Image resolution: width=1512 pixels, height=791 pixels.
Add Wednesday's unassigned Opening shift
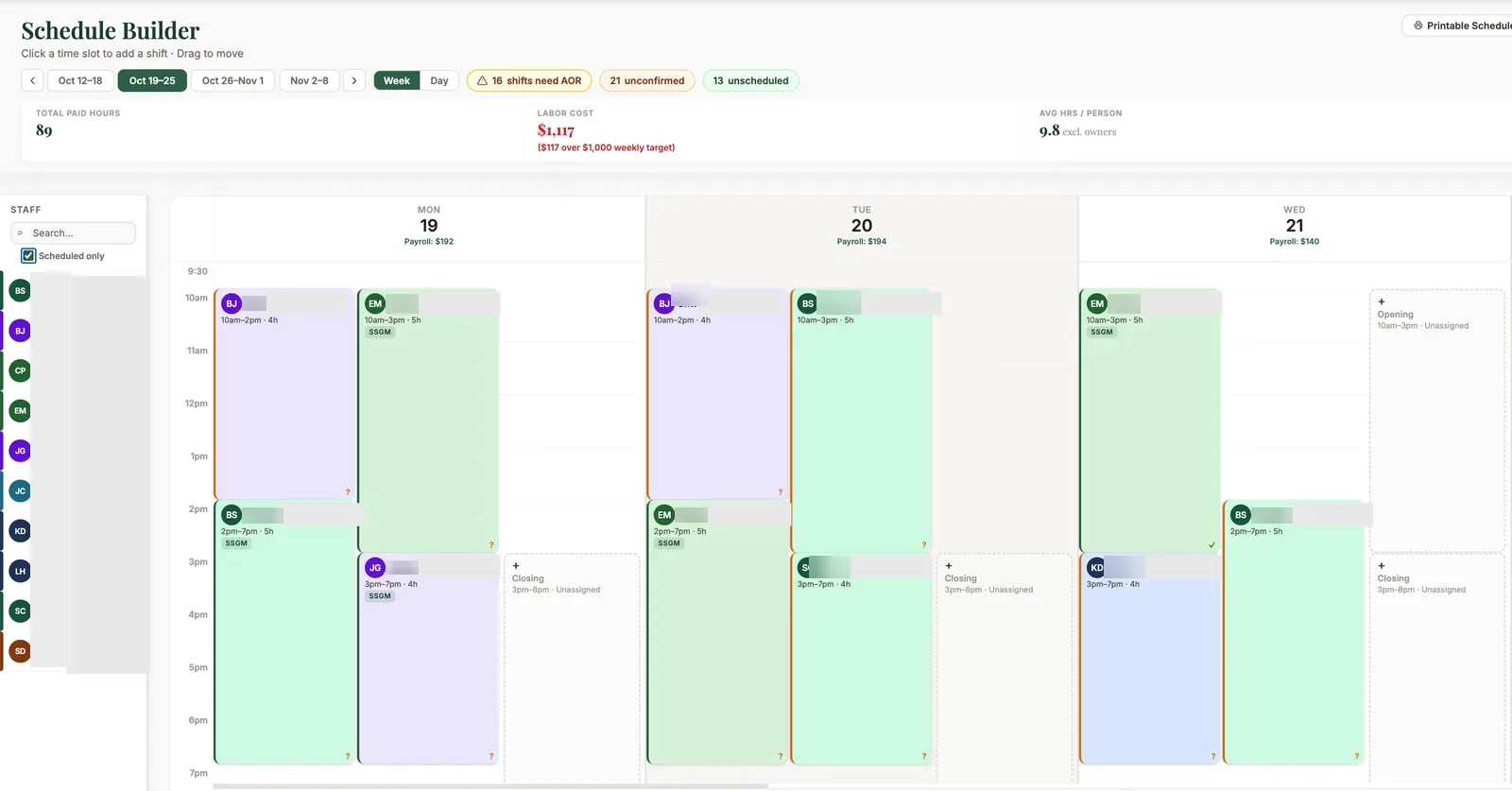point(1437,421)
